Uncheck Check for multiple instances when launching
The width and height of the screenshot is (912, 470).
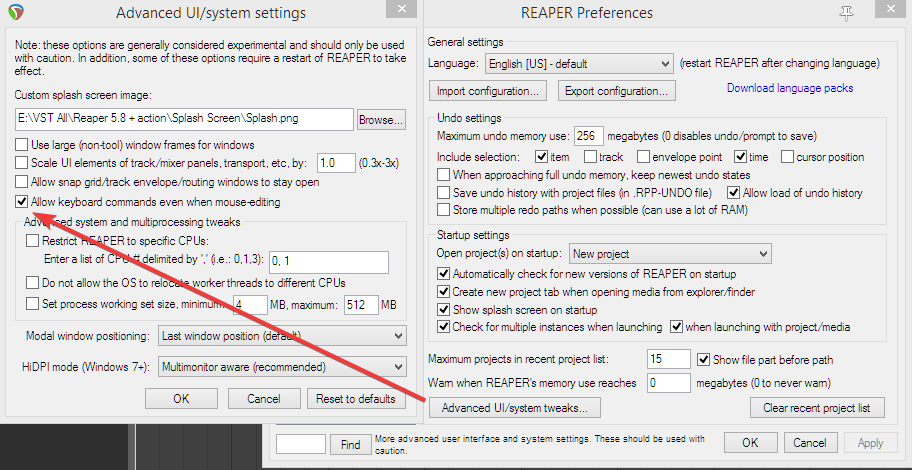[443, 327]
